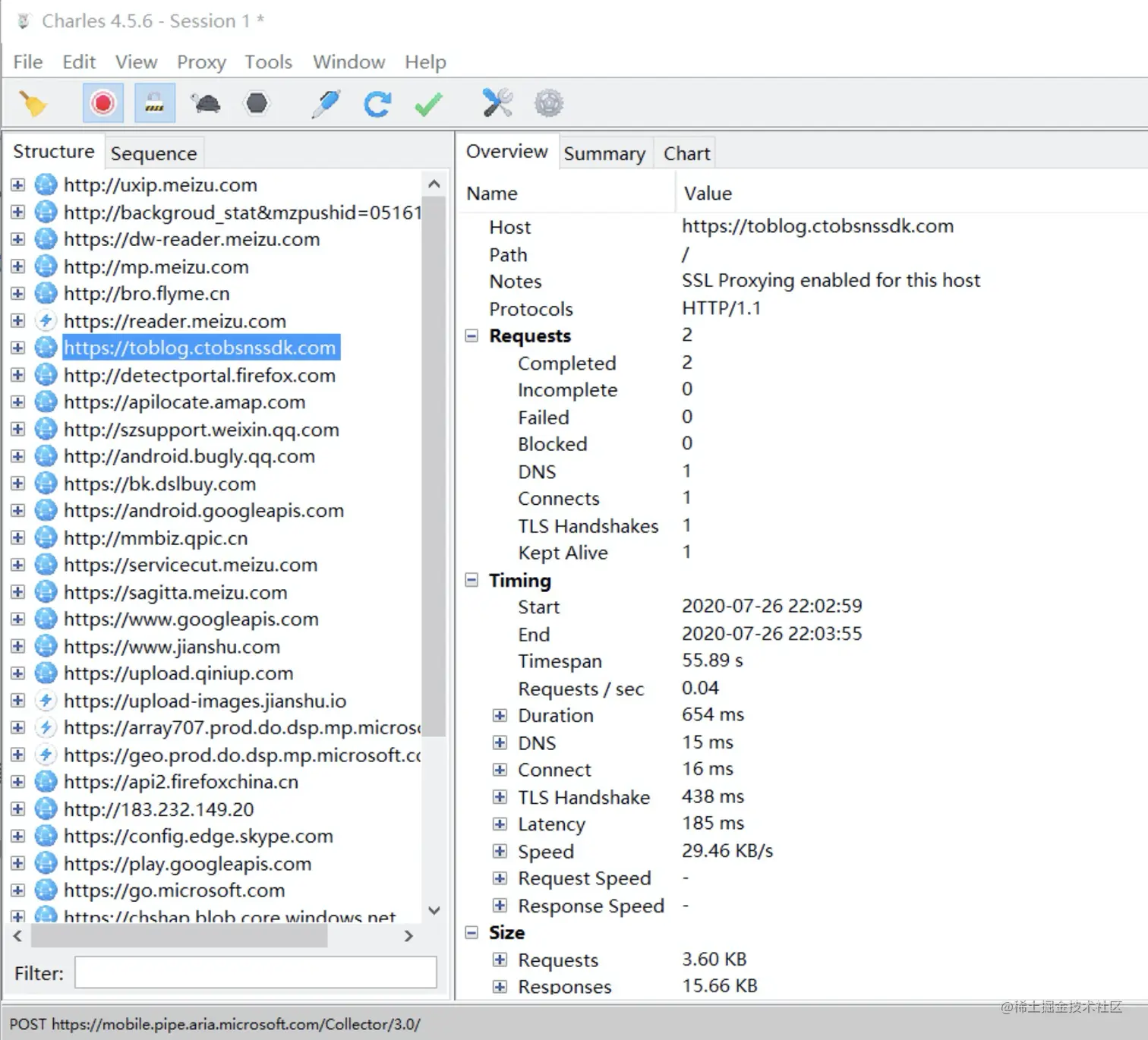
Task: Repeat the selected request with the refresh icon
Action: (377, 103)
